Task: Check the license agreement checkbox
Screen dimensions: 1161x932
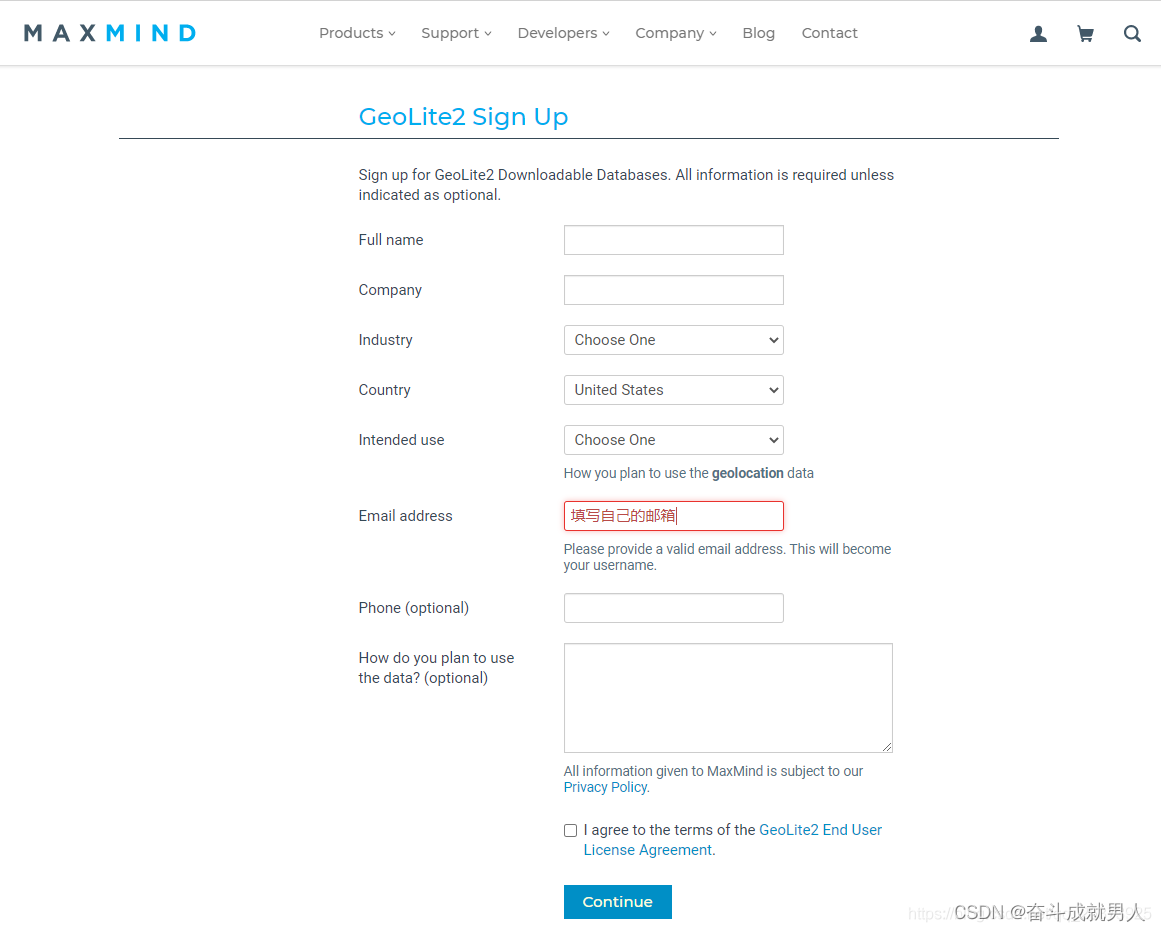Action: pos(570,830)
